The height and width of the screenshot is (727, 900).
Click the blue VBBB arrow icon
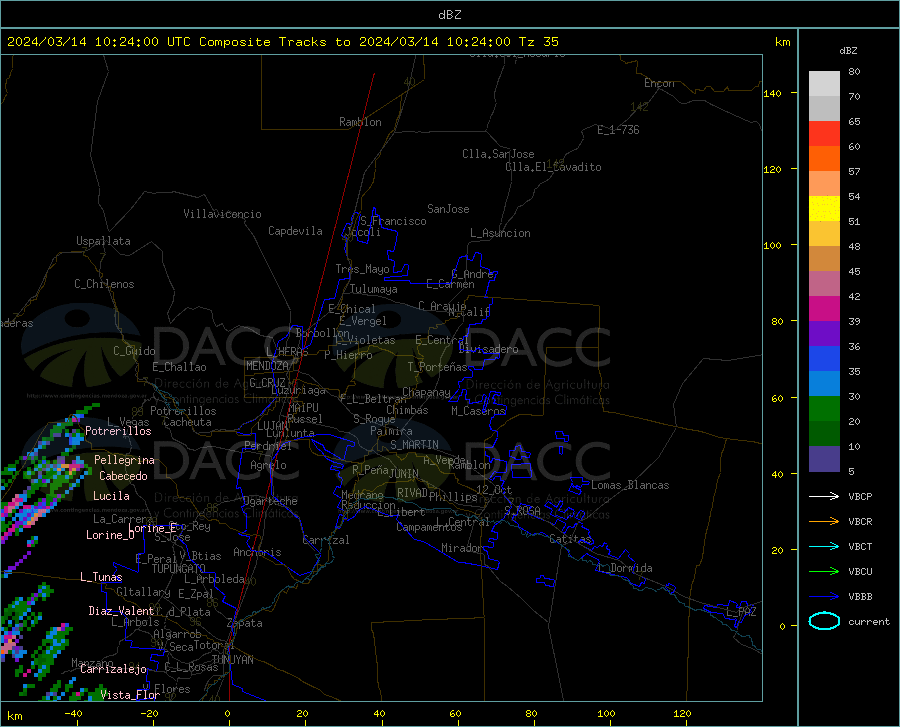[824, 596]
